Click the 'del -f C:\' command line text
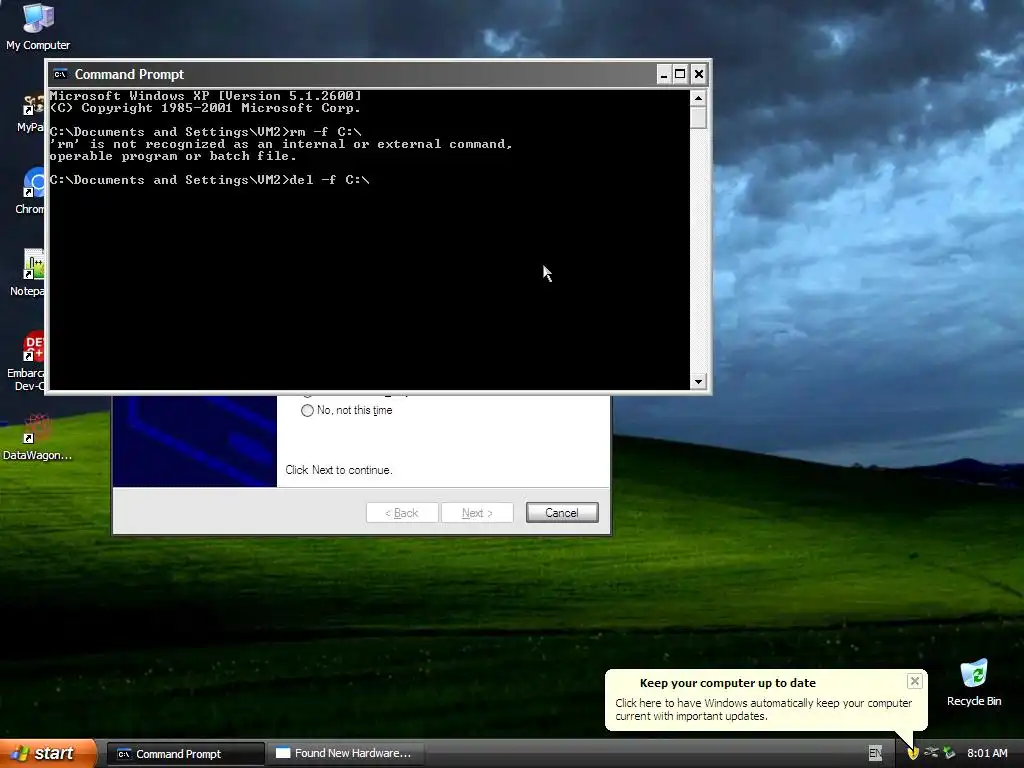 (329, 180)
